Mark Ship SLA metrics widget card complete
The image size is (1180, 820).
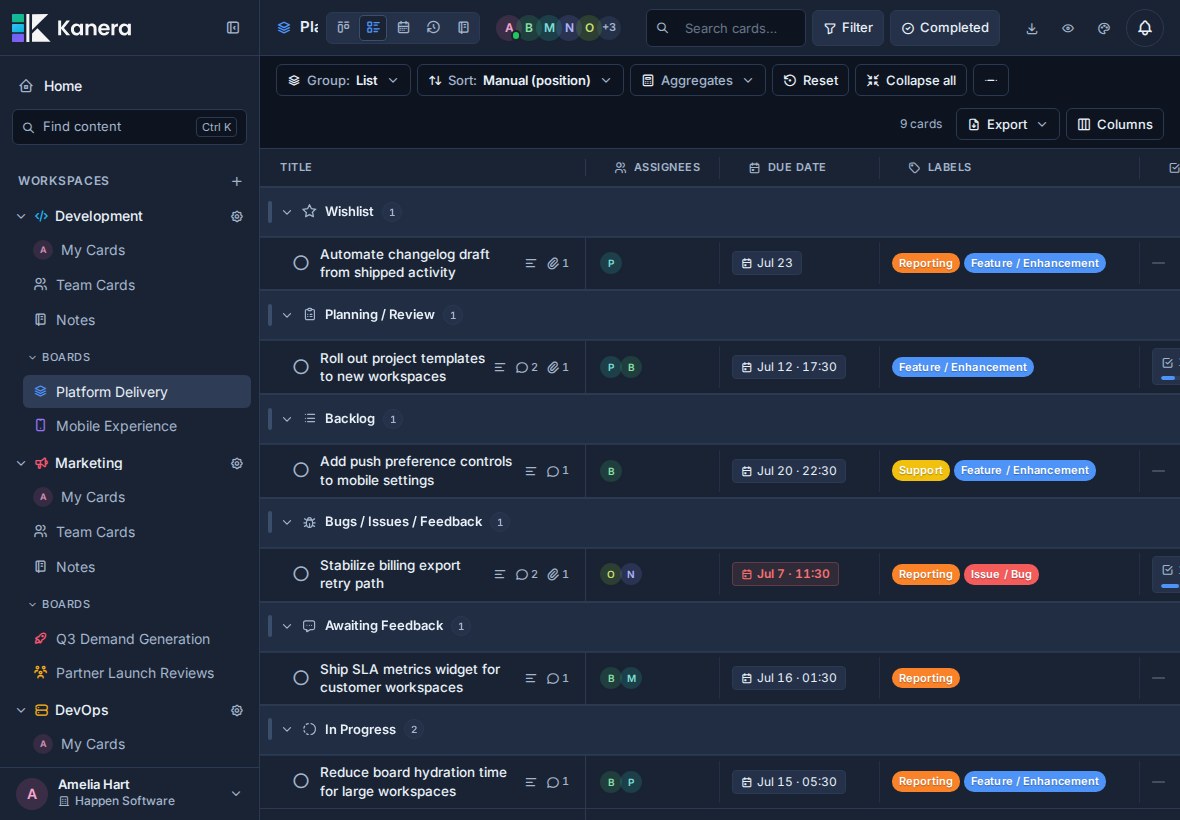(301, 677)
